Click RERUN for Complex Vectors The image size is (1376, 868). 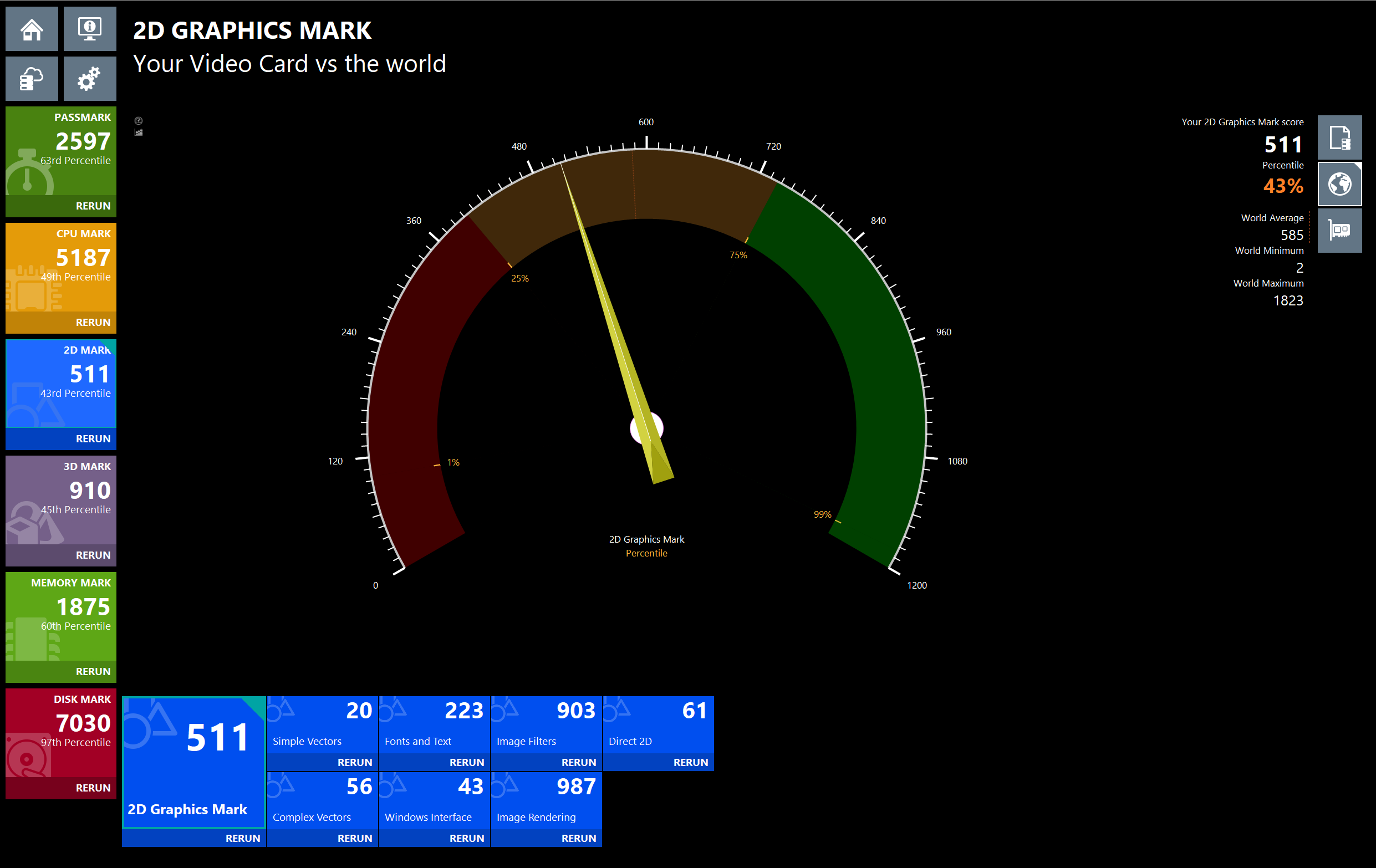click(355, 838)
